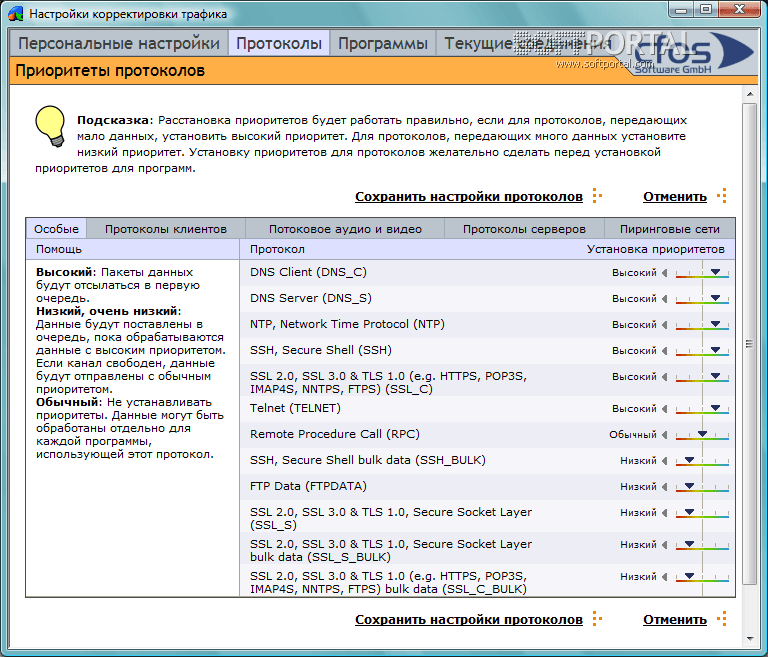Lower priority arrow for Remote Procedure Call
This screenshot has height=657, width=768.
click(665, 435)
